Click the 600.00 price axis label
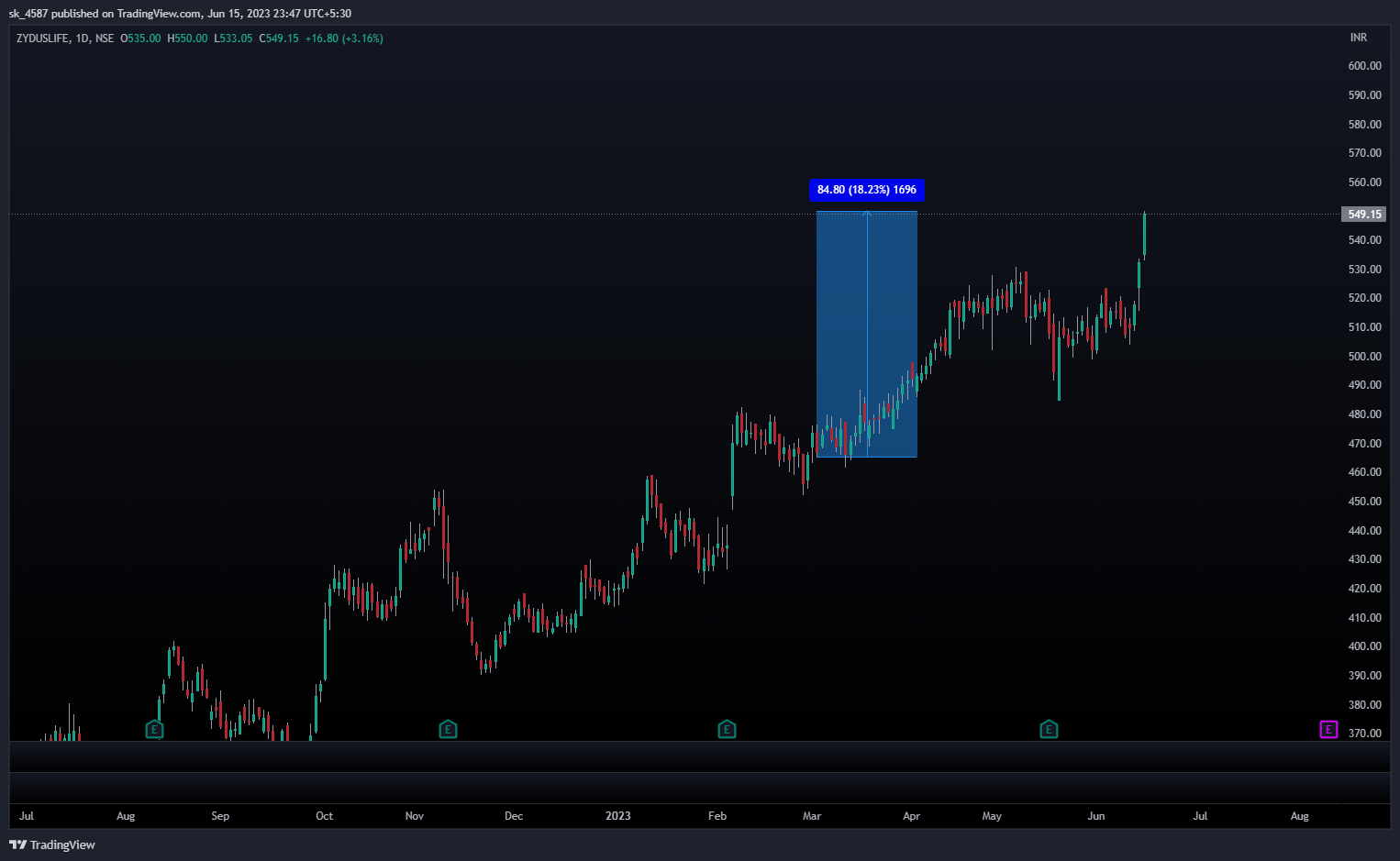Image resolution: width=1400 pixels, height=861 pixels. (x=1364, y=66)
